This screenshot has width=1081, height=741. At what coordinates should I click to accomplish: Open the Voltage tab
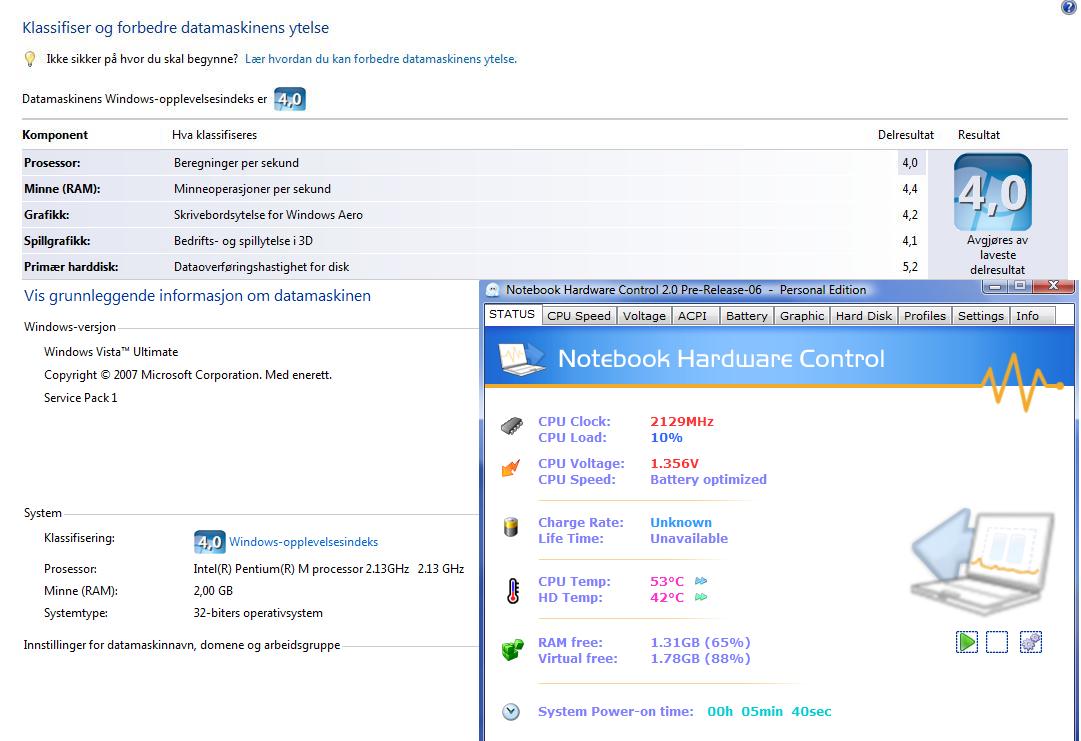tap(644, 316)
